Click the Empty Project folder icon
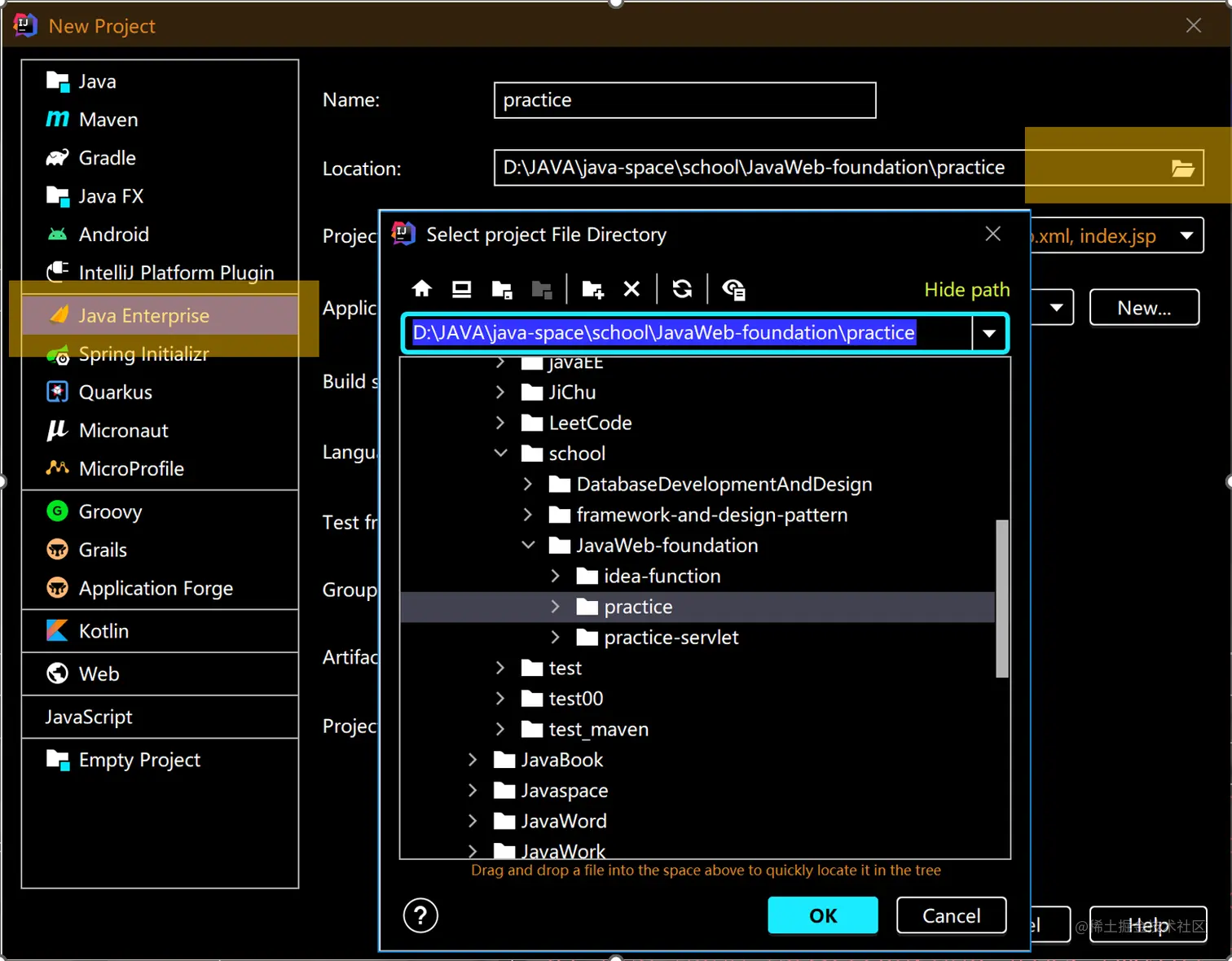1232x961 pixels. (x=57, y=760)
